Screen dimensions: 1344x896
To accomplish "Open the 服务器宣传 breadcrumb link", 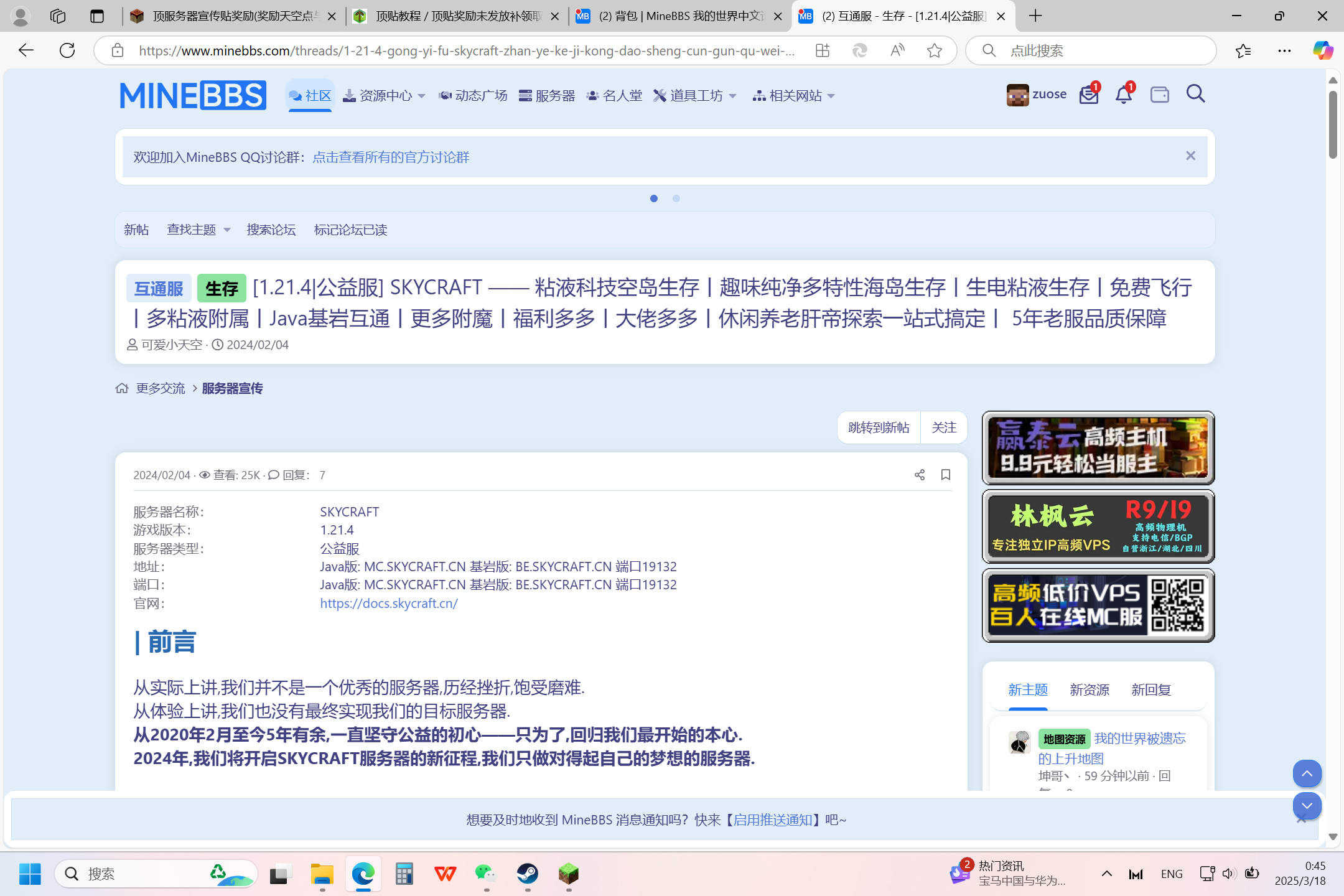I will [x=232, y=388].
